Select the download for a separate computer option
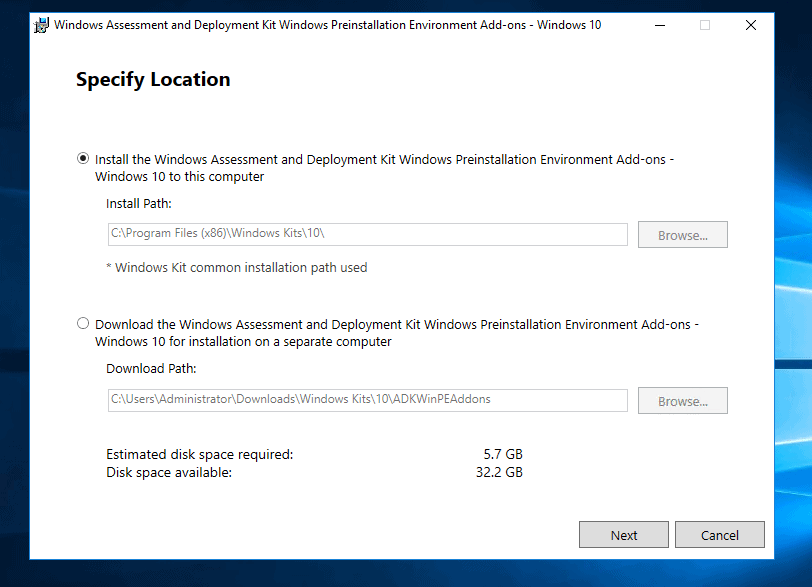The image size is (812, 587). coord(83,323)
